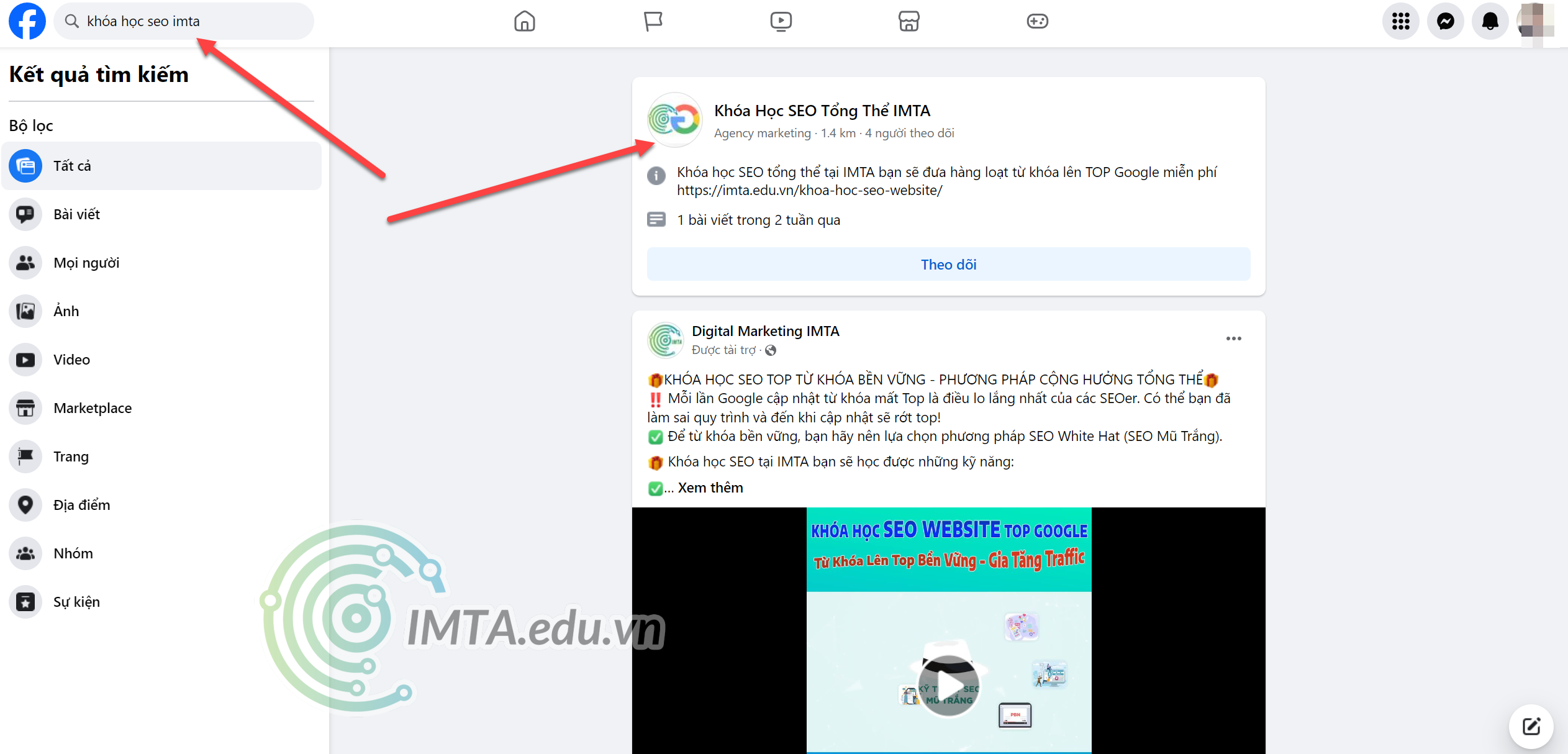The image size is (1568, 754).
Task: Click the Digital Marketing IMTA post avatar
Action: coord(666,340)
